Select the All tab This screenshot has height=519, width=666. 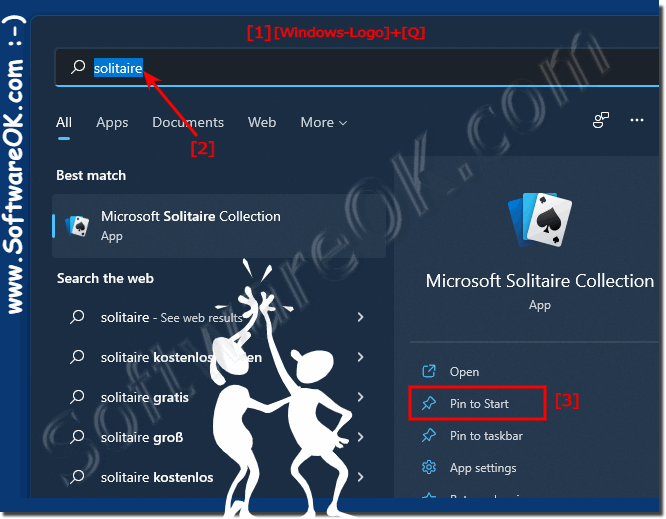coord(64,122)
